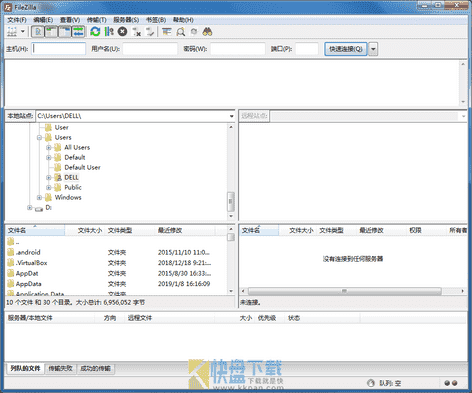Image resolution: width=472 pixels, height=393 pixels.
Task: Expand the D: drive tree node
Action: 30,207
